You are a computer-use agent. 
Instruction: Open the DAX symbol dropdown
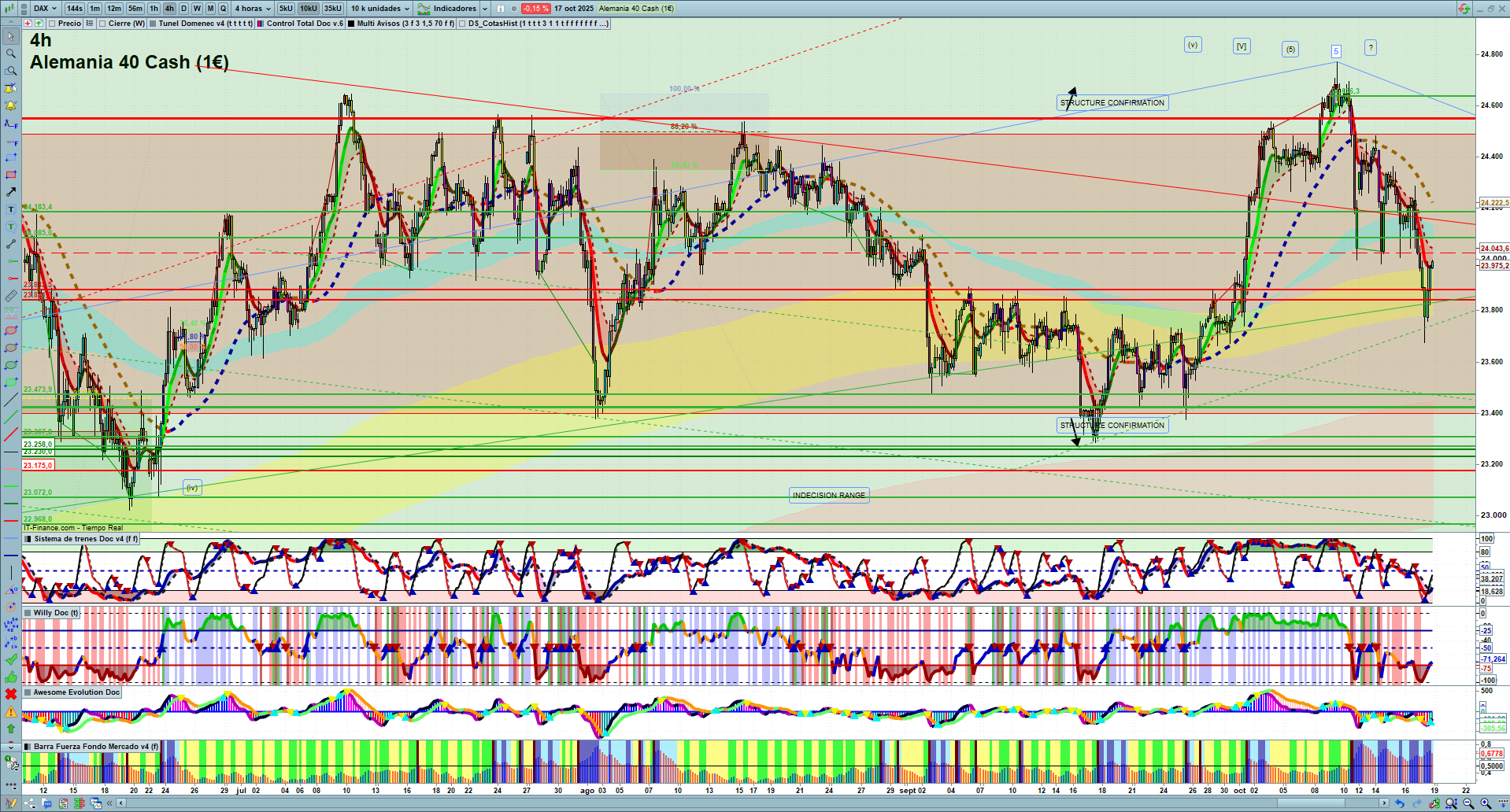tap(45, 9)
